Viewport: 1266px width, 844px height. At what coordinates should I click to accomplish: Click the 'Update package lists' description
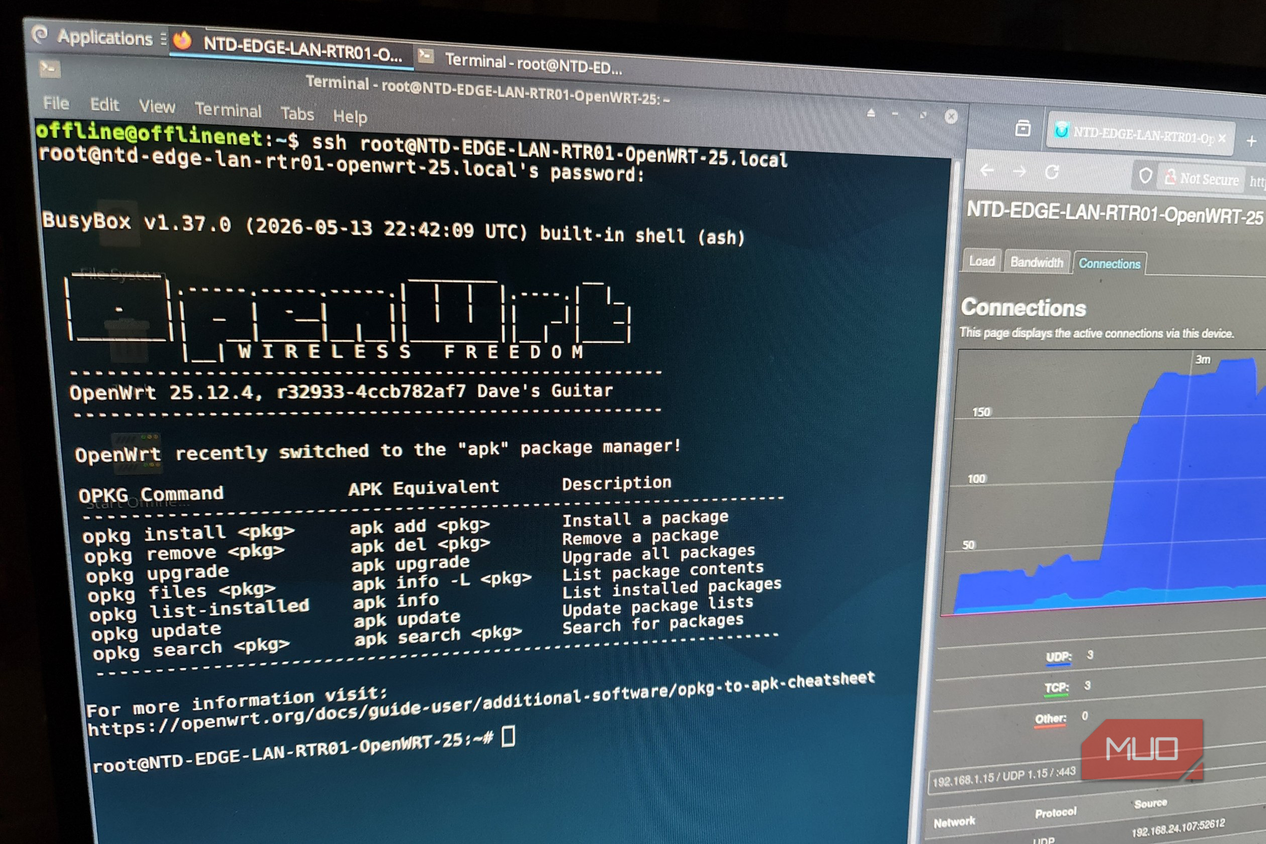657,605
